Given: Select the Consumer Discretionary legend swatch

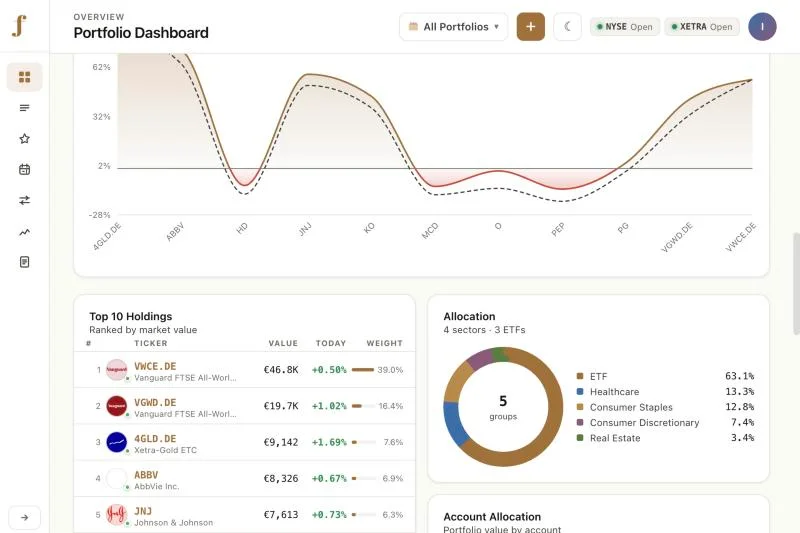Looking at the screenshot, I should (x=580, y=422).
